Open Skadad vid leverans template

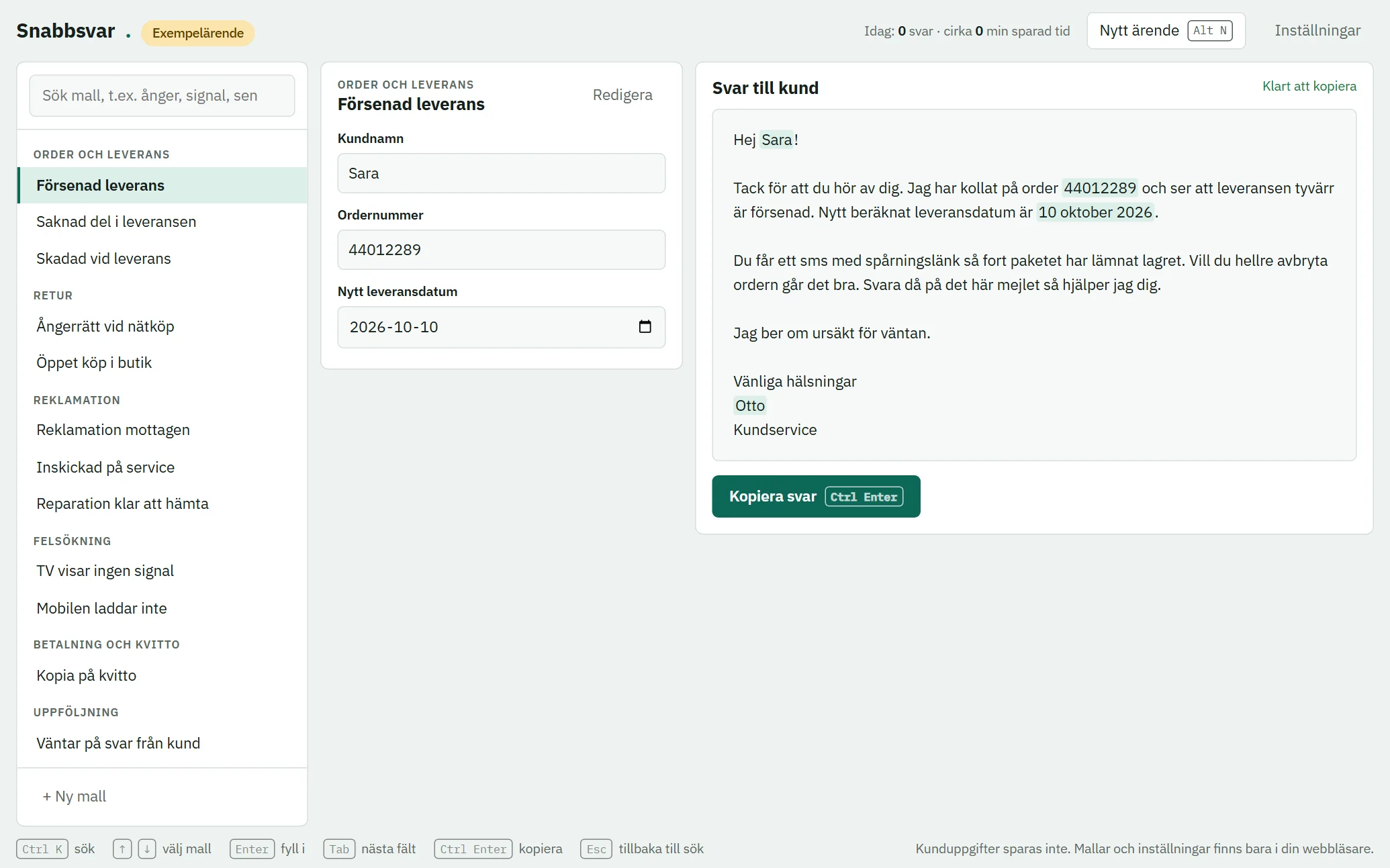[162, 258]
